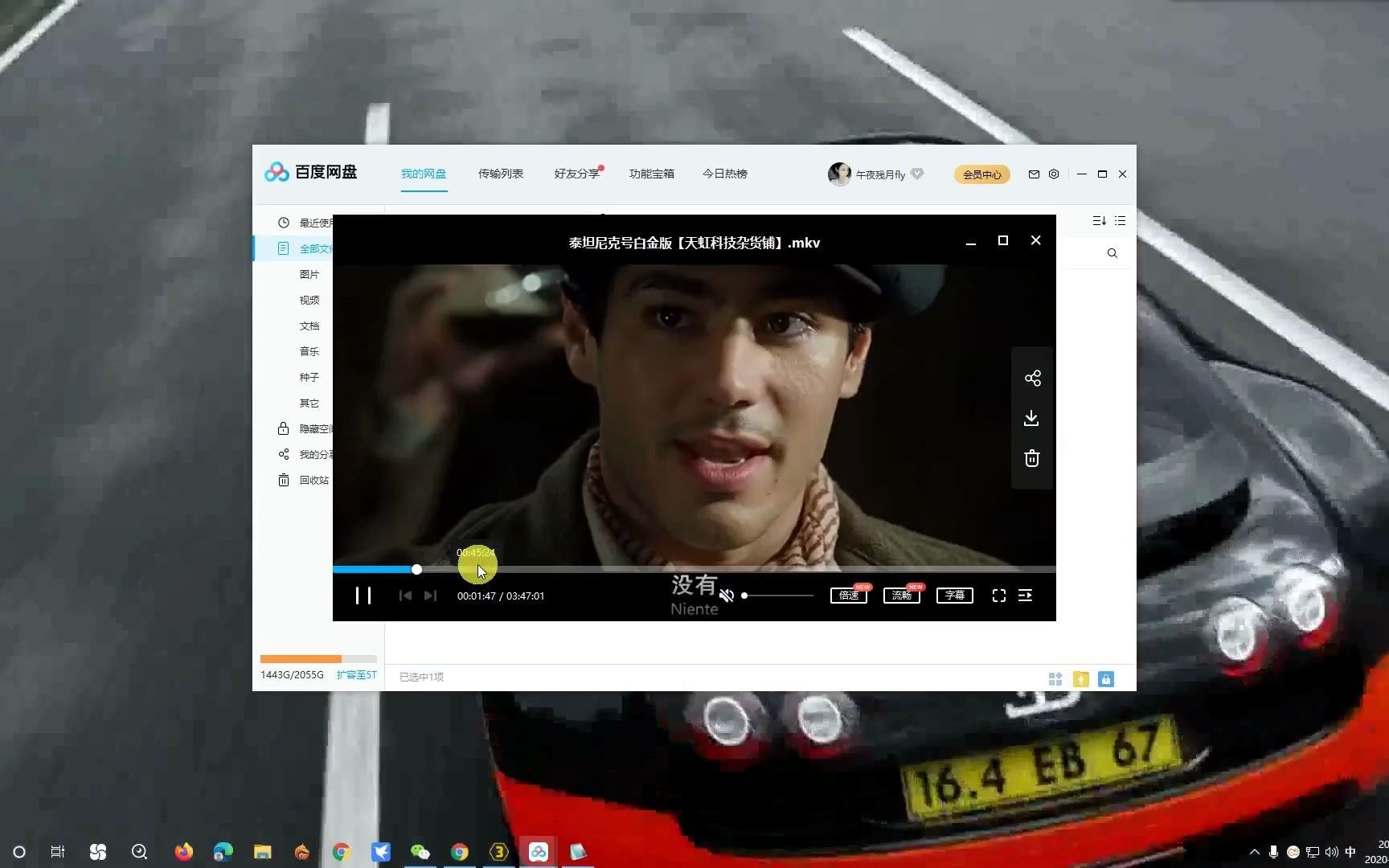This screenshot has width=1389, height=868.
Task: Enter fullscreen video mode
Action: coord(998,596)
